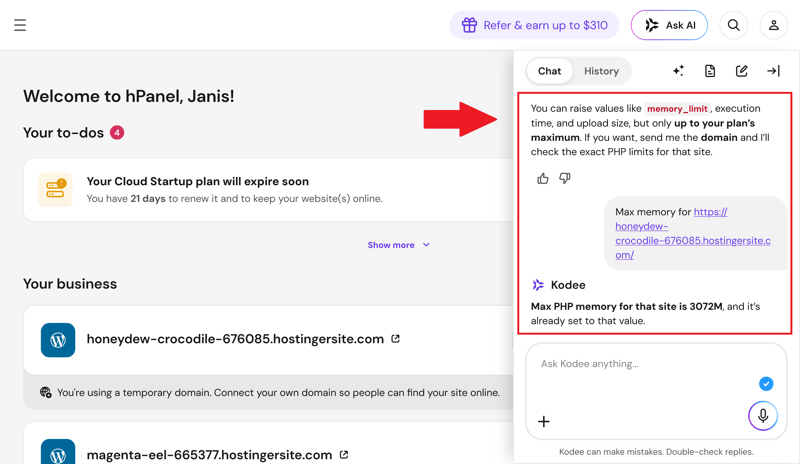Open the Cloud Startup plan expiry notice

[268, 189]
